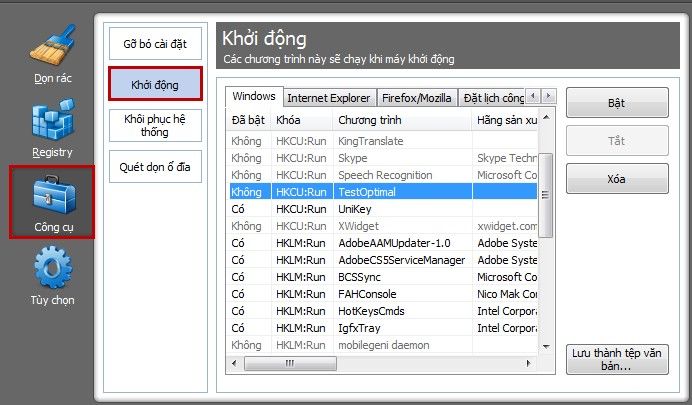Screen dimensions: 692x405
Task: Open the Quét dọn ổ đĩa section
Action: tap(155, 167)
